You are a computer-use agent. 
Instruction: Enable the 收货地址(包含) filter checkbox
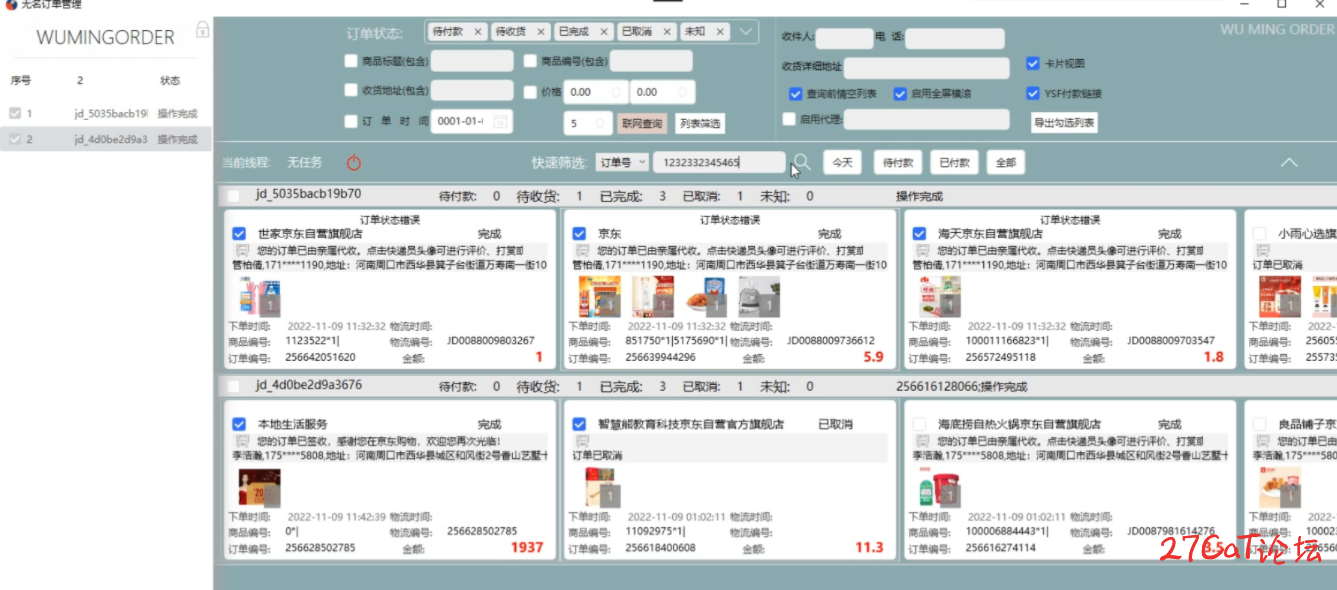coord(351,91)
